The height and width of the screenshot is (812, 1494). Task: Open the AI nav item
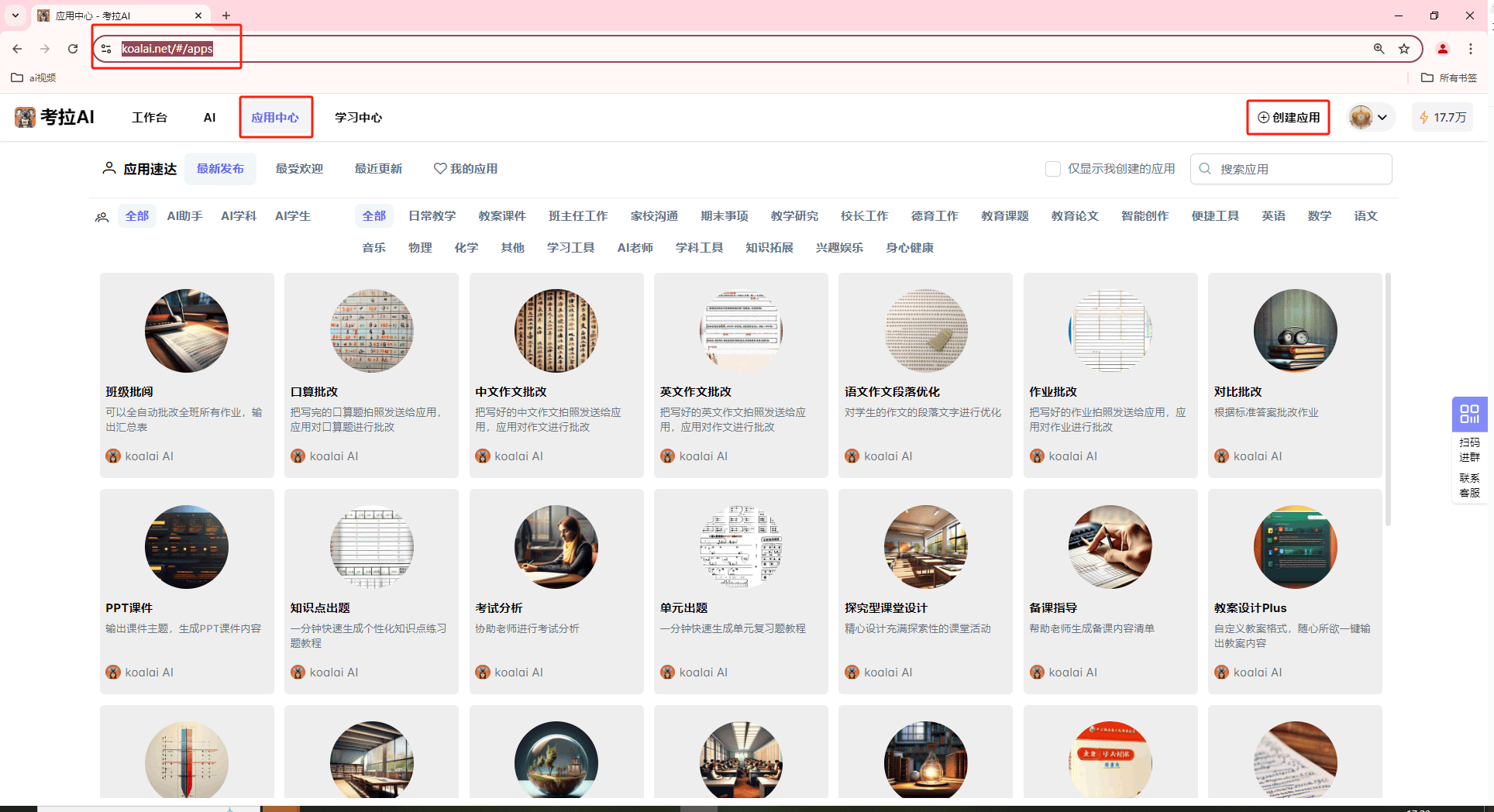209,117
